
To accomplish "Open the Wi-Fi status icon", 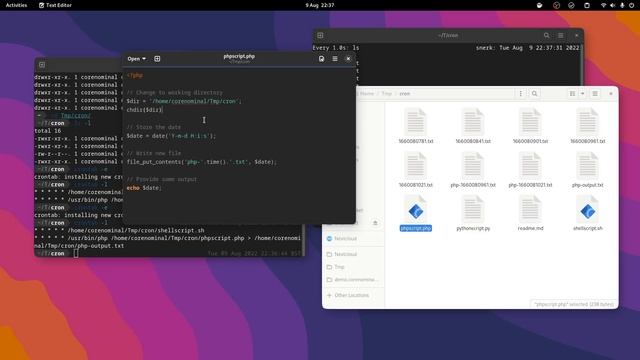I will [603, 5].
